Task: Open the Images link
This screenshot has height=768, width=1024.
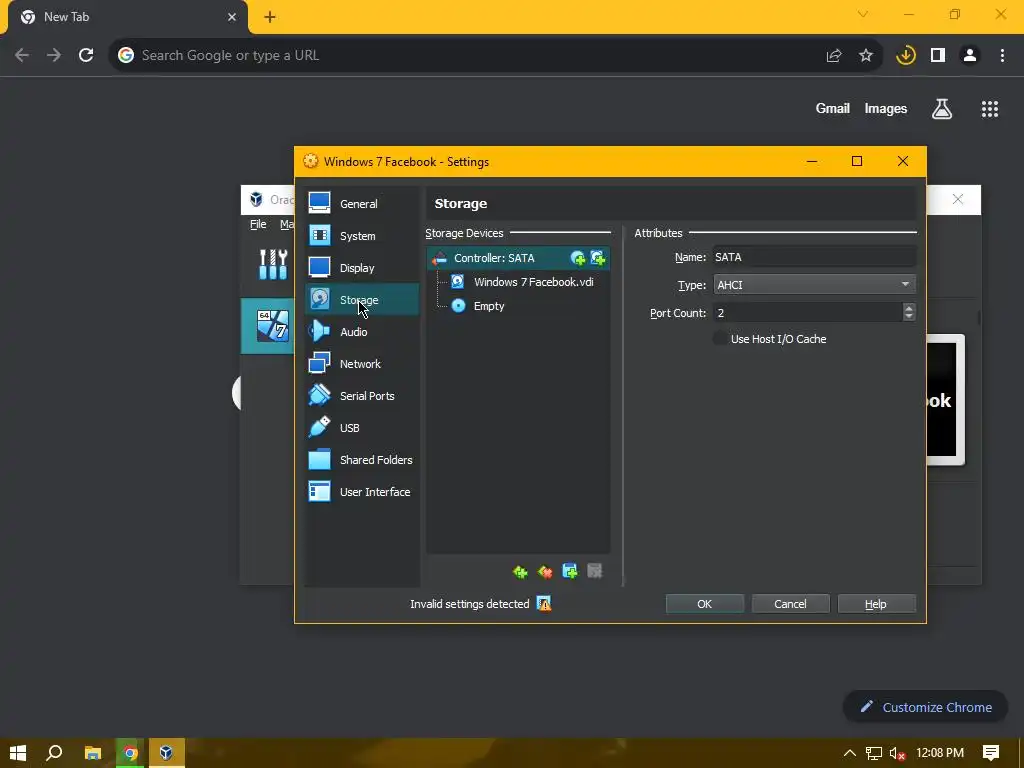Action: tap(886, 108)
